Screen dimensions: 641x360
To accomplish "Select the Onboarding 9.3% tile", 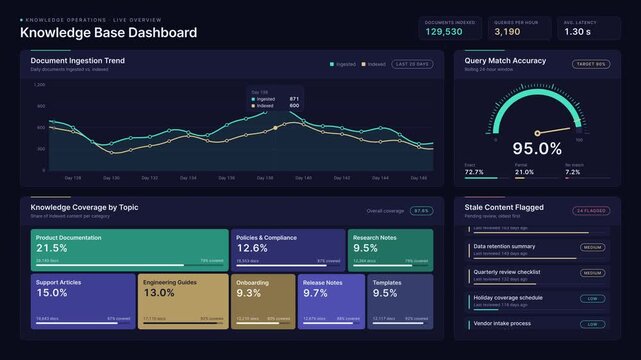I will pyautogui.click(x=263, y=302).
